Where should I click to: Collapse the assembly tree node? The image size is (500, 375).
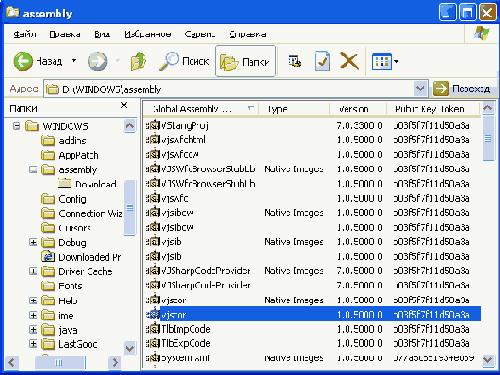pos(33,170)
